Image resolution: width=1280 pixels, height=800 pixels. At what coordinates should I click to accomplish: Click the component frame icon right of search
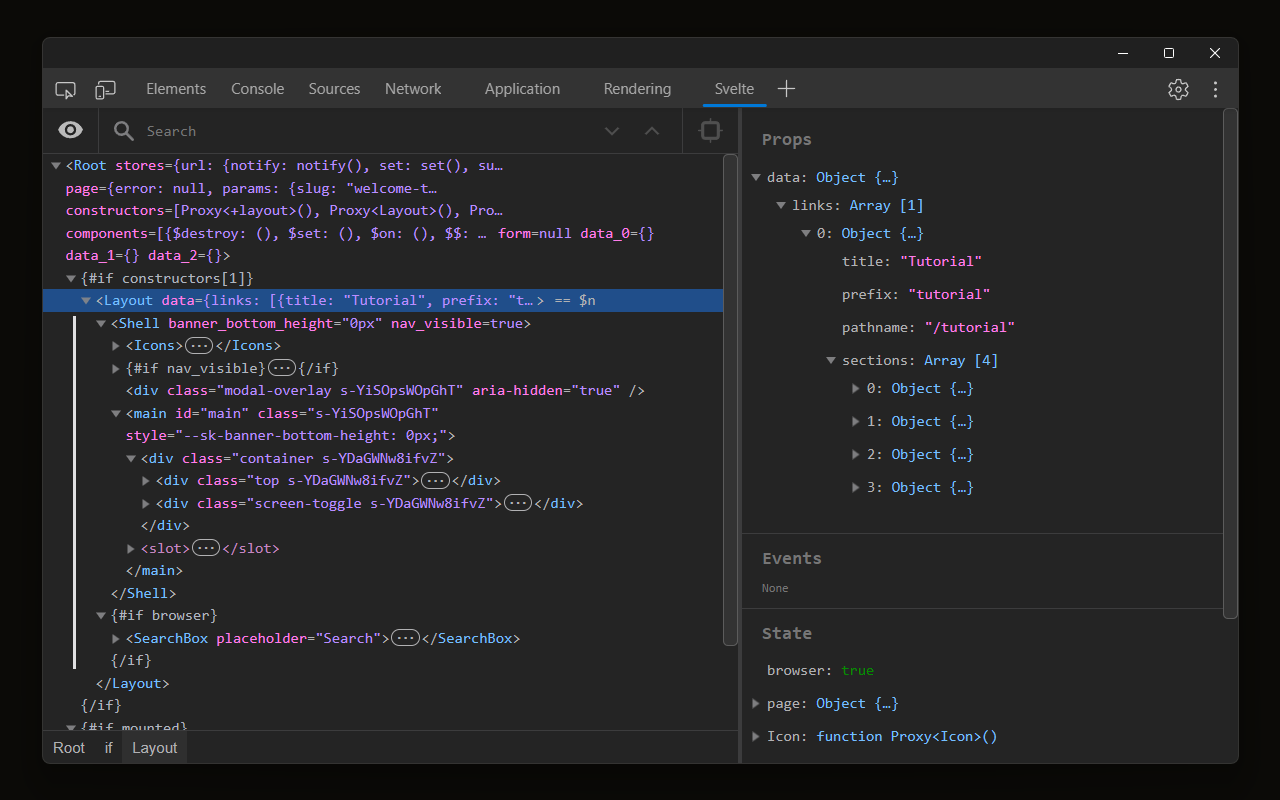[x=710, y=131]
